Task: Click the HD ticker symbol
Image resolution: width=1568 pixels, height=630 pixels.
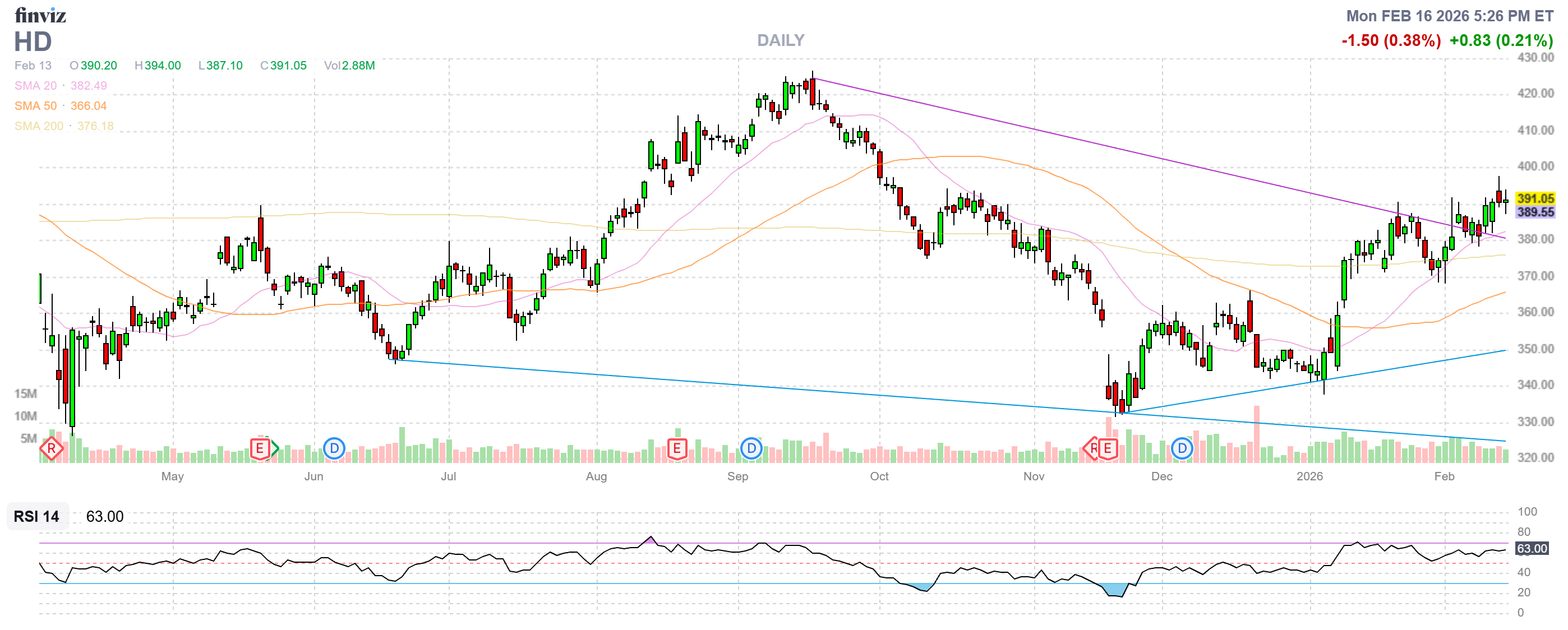Action: click(33, 42)
